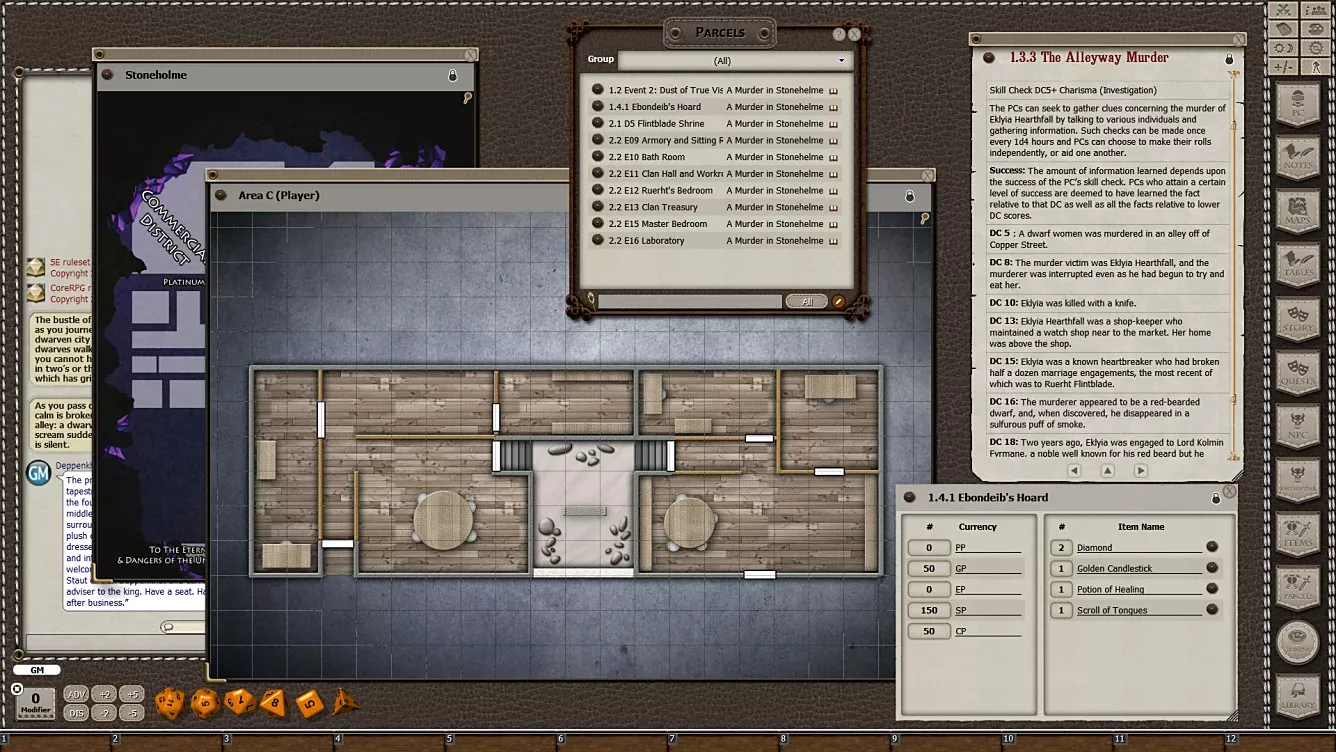Open the Maps sidebar button
The height and width of the screenshot is (752, 1336).
[x=1298, y=211]
